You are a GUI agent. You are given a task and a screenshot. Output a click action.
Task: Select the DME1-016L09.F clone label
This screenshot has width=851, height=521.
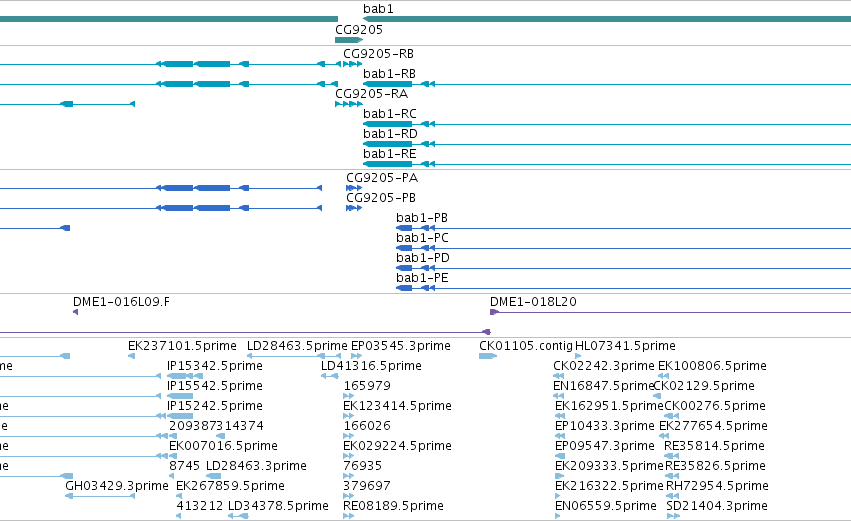pos(121,302)
